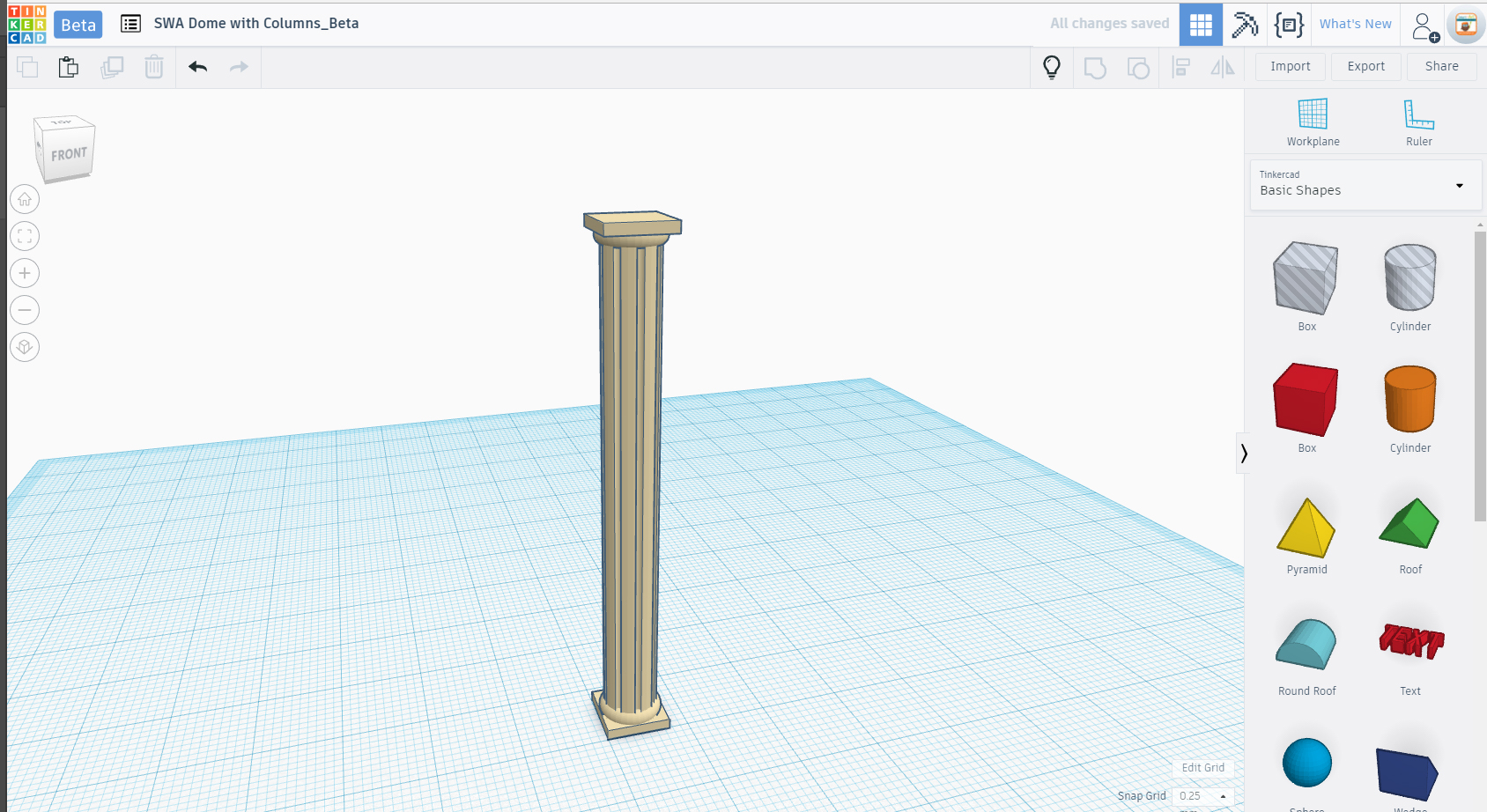Zoom in with the plus icon

pyautogui.click(x=25, y=273)
